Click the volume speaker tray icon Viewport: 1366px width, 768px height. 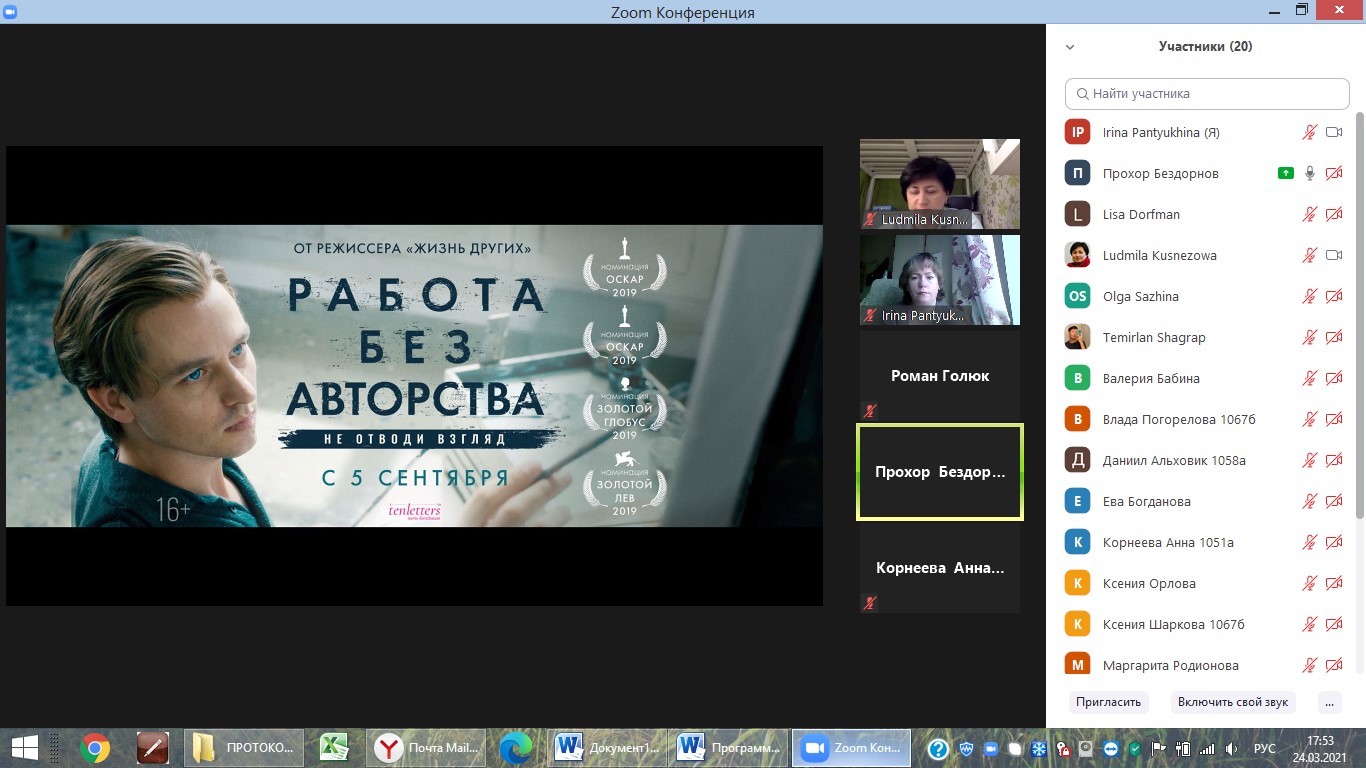pos(1231,748)
